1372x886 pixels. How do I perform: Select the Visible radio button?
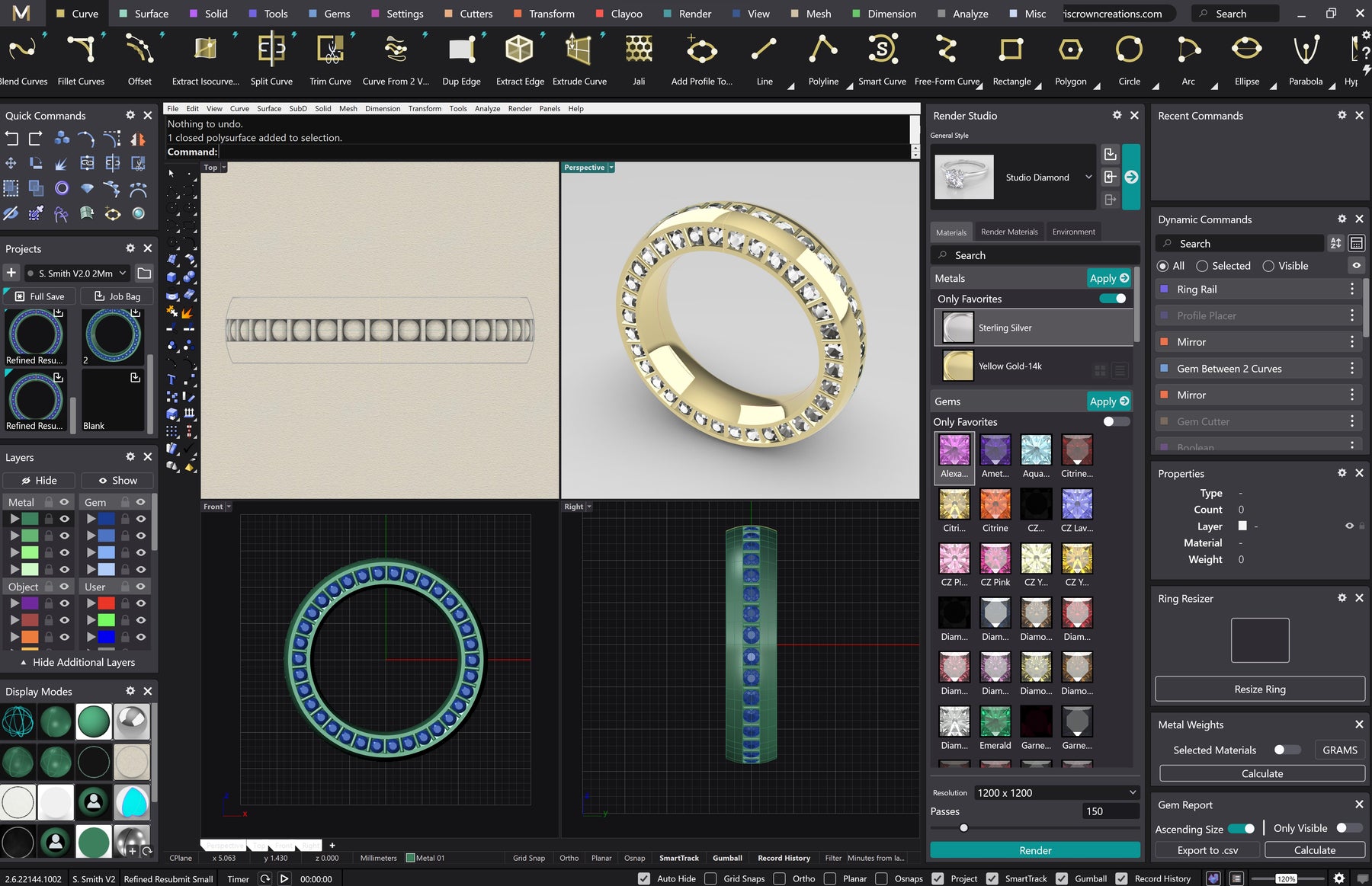pyautogui.click(x=1268, y=265)
